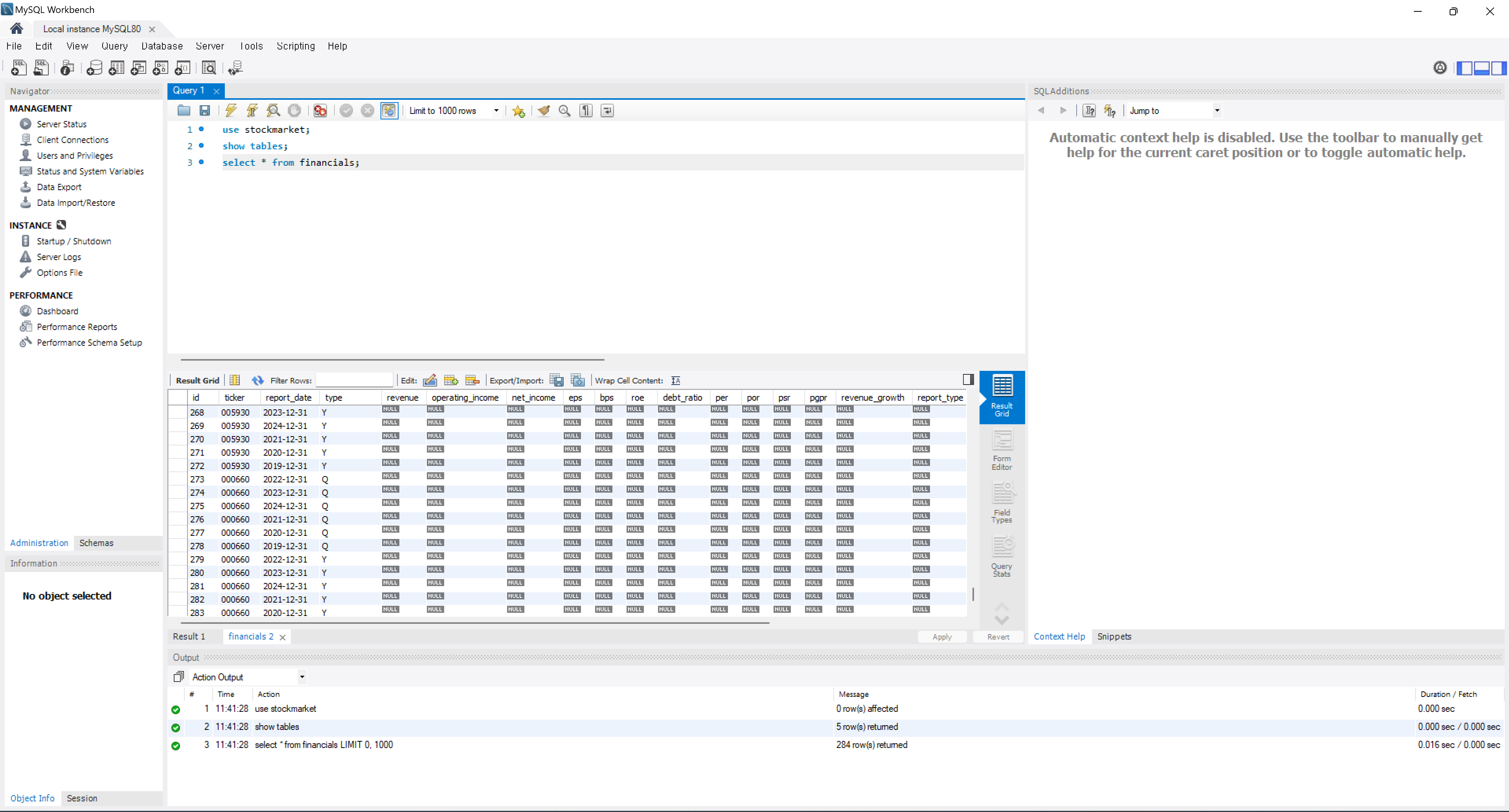This screenshot has width=1509, height=812.
Task: Open the Database menu
Action: point(162,46)
